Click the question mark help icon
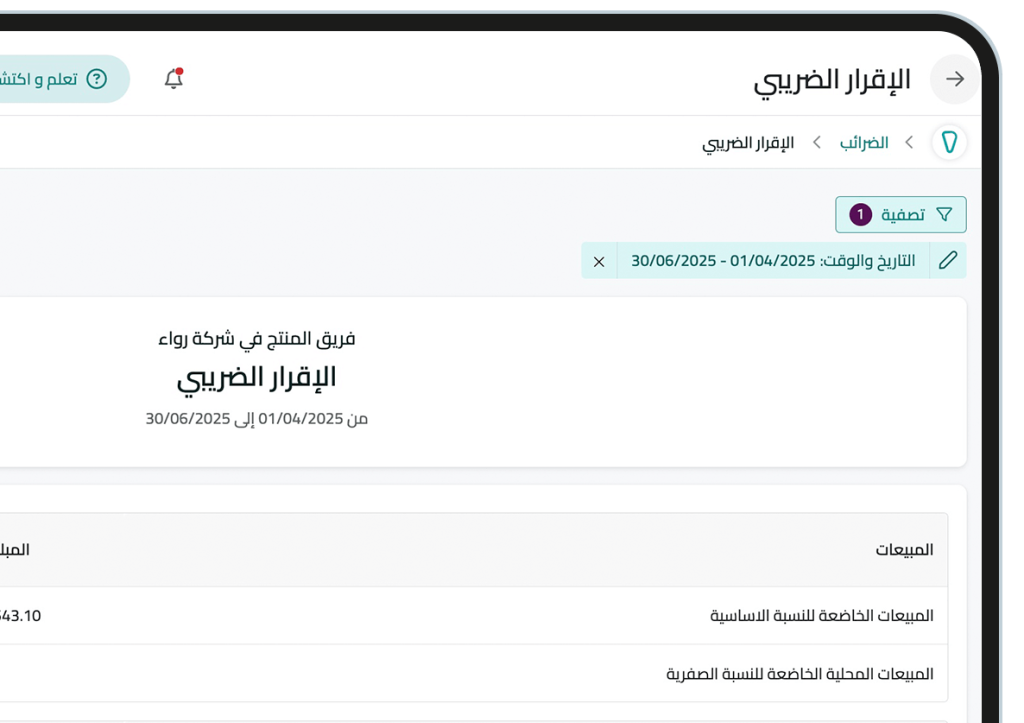 coord(95,78)
